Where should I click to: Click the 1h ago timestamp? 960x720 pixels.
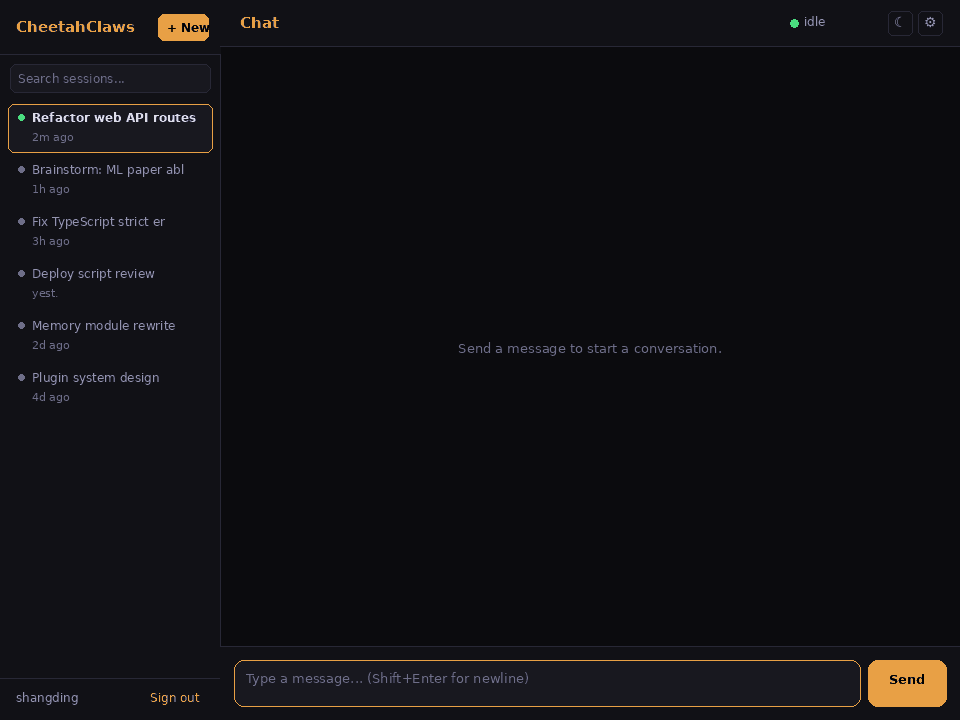tap(51, 189)
